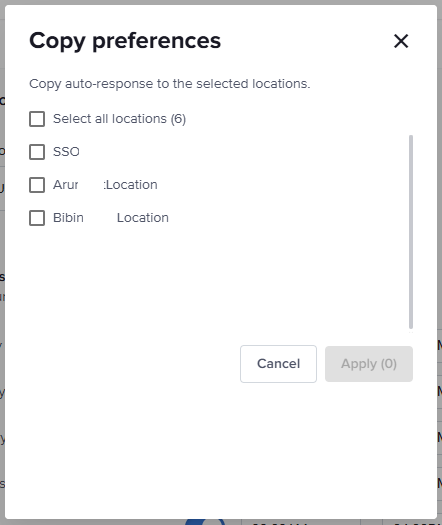Viewport: 442px width, 525px height.
Task: Click the 'Bibin' name in the location list
Action: (68, 218)
